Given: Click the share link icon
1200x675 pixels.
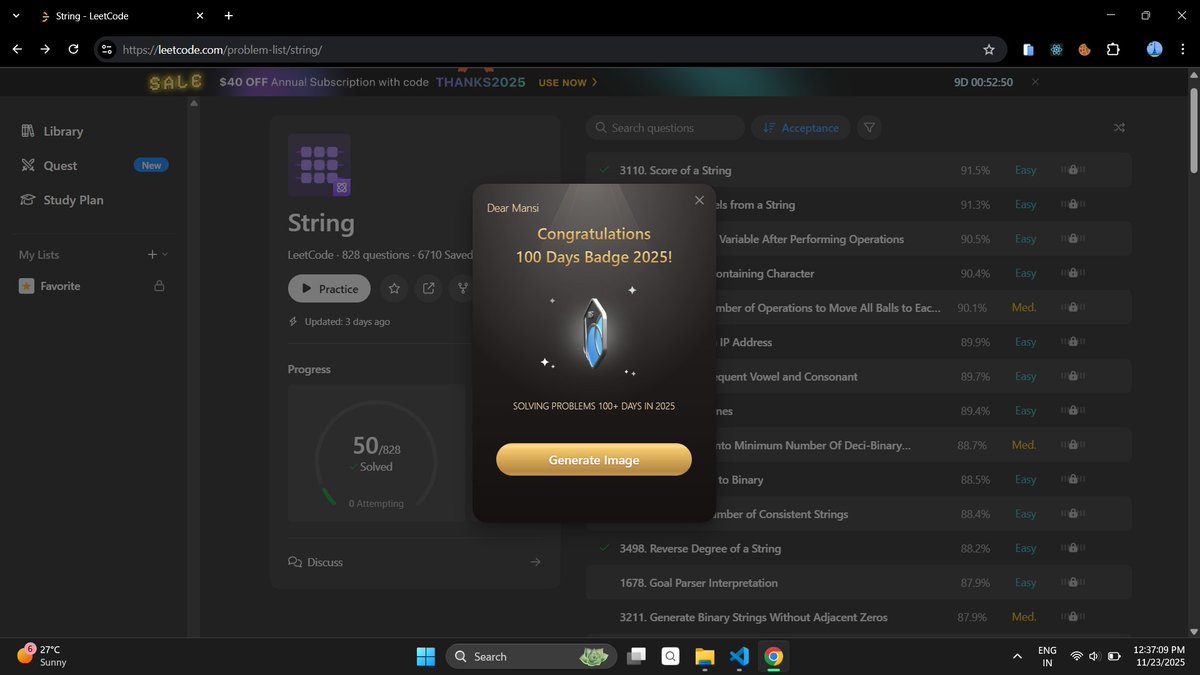Looking at the screenshot, I should click(429, 288).
